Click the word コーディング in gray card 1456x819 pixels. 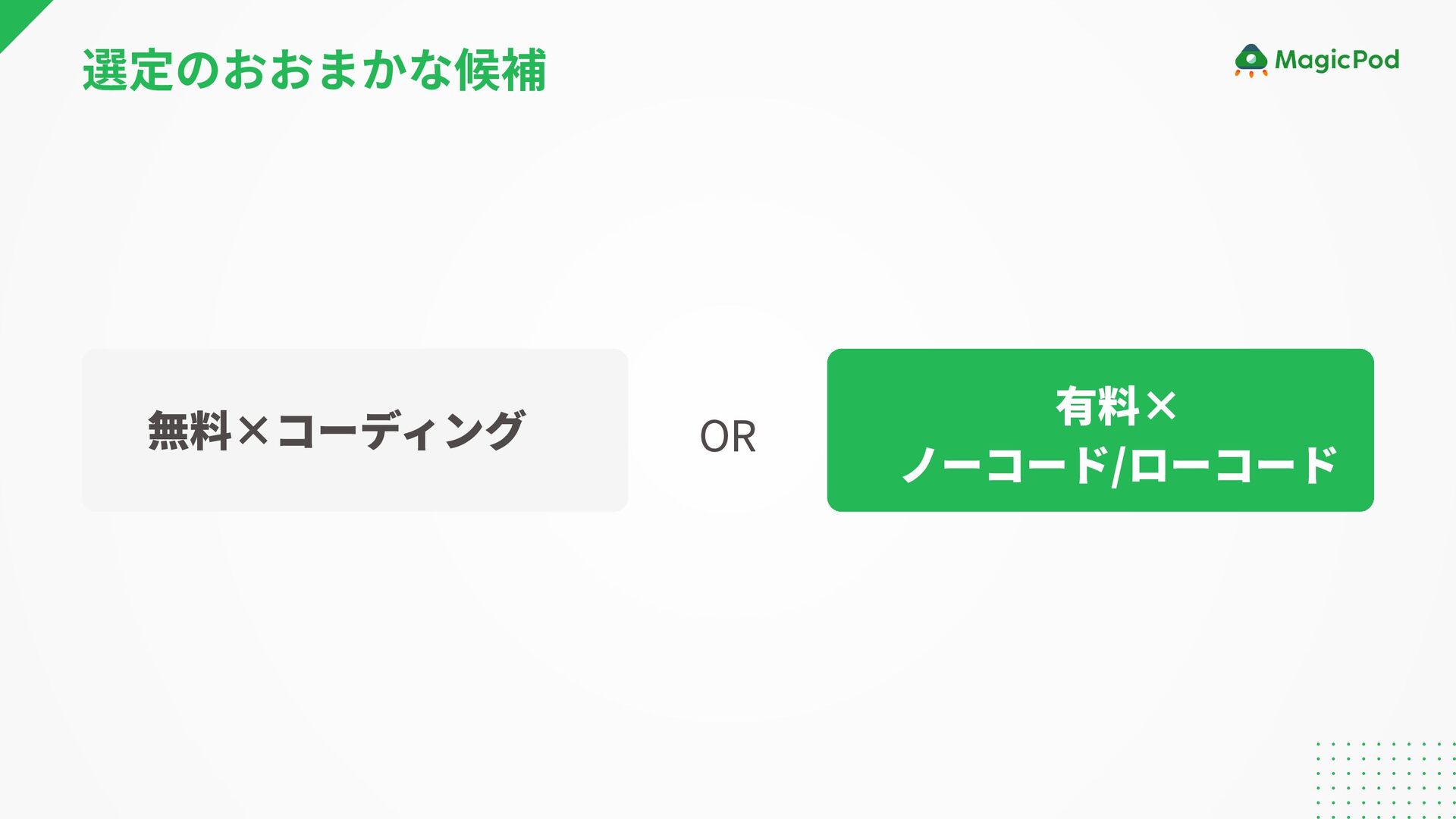400,430
